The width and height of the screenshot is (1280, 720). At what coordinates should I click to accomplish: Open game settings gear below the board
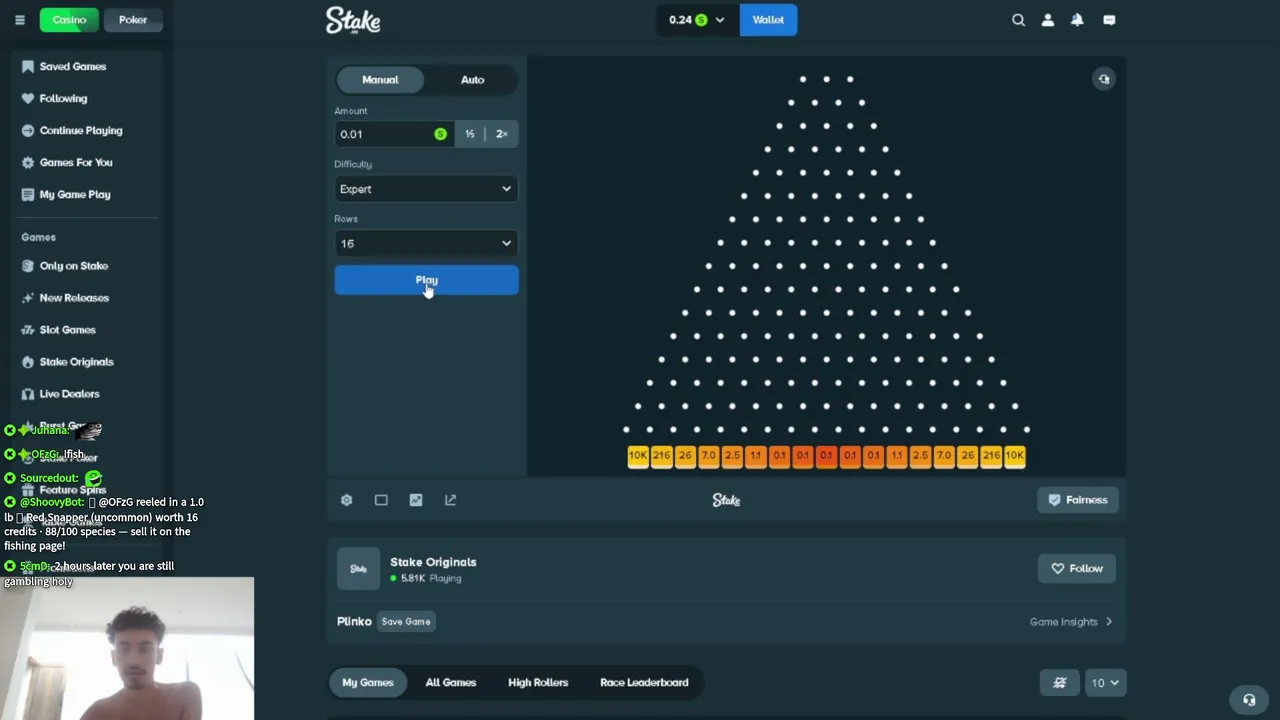pyautogui.click(x=346, y=500)
